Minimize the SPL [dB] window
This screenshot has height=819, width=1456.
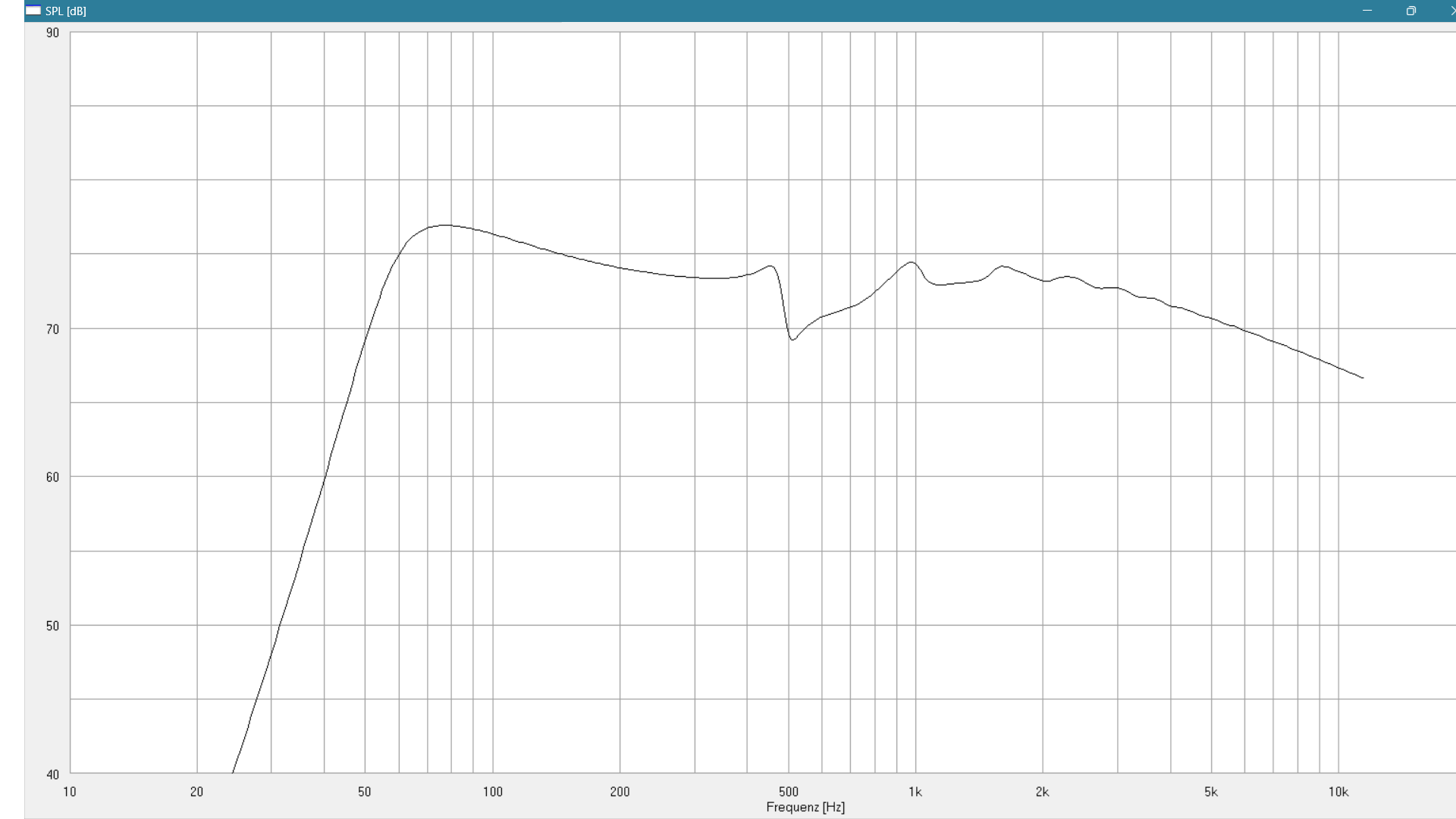tap(1367, 11)
